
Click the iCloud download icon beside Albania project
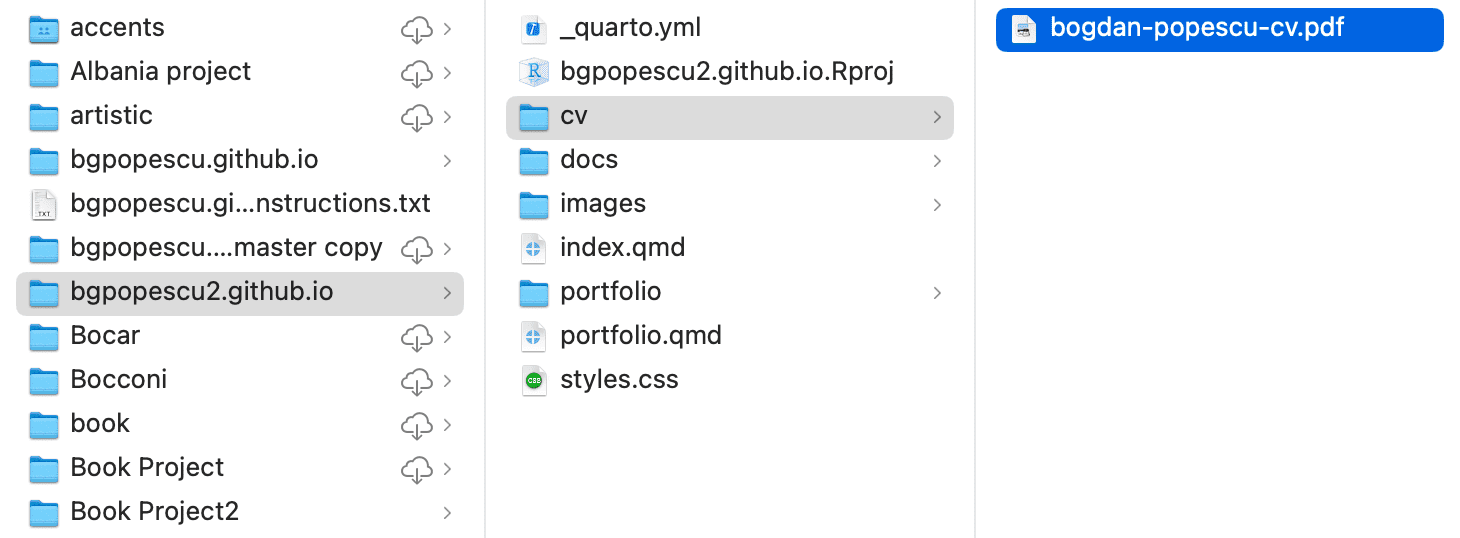coord(416,73)
